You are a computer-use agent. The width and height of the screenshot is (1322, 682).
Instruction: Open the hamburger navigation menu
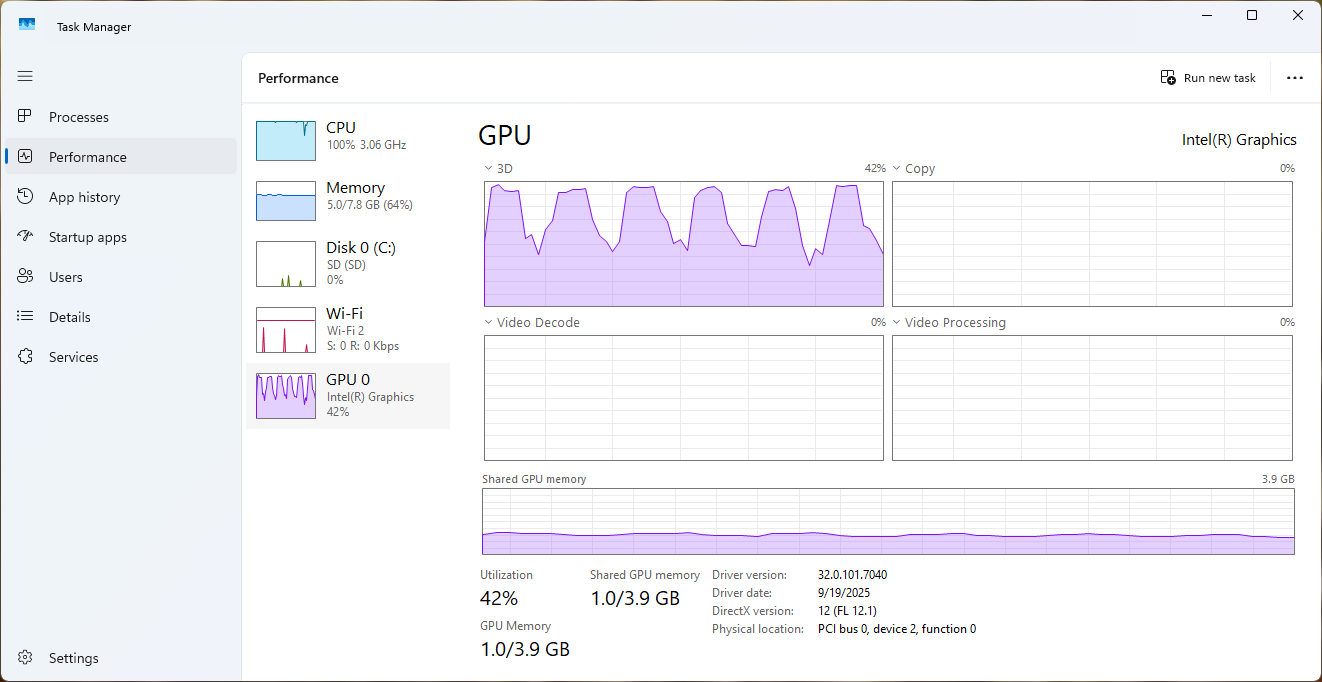pos(25,76)
